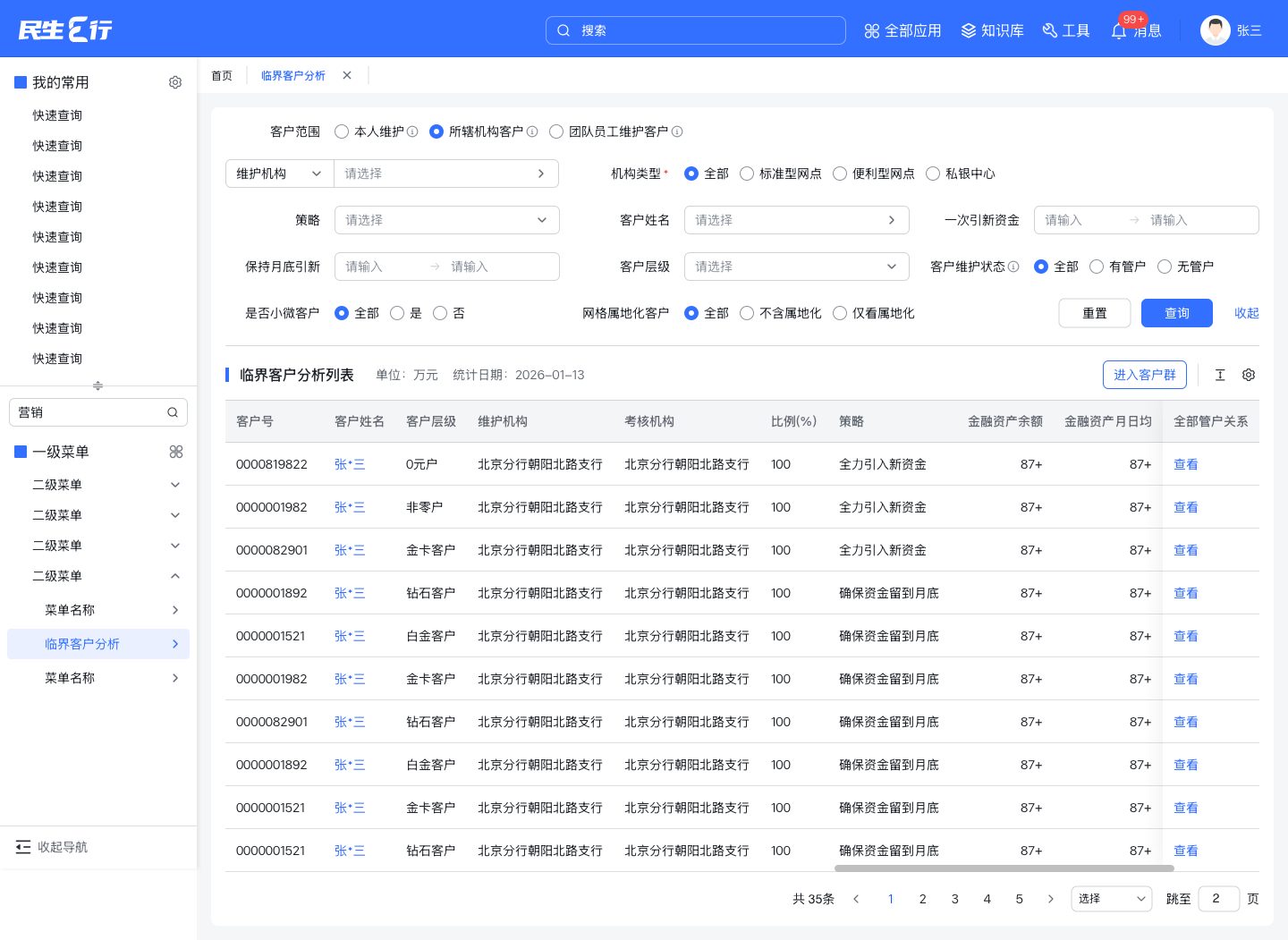The width and height of the screenshot is (1288, 940).
Task: Click info icon next to 本人维护
Action: point(412,131)
